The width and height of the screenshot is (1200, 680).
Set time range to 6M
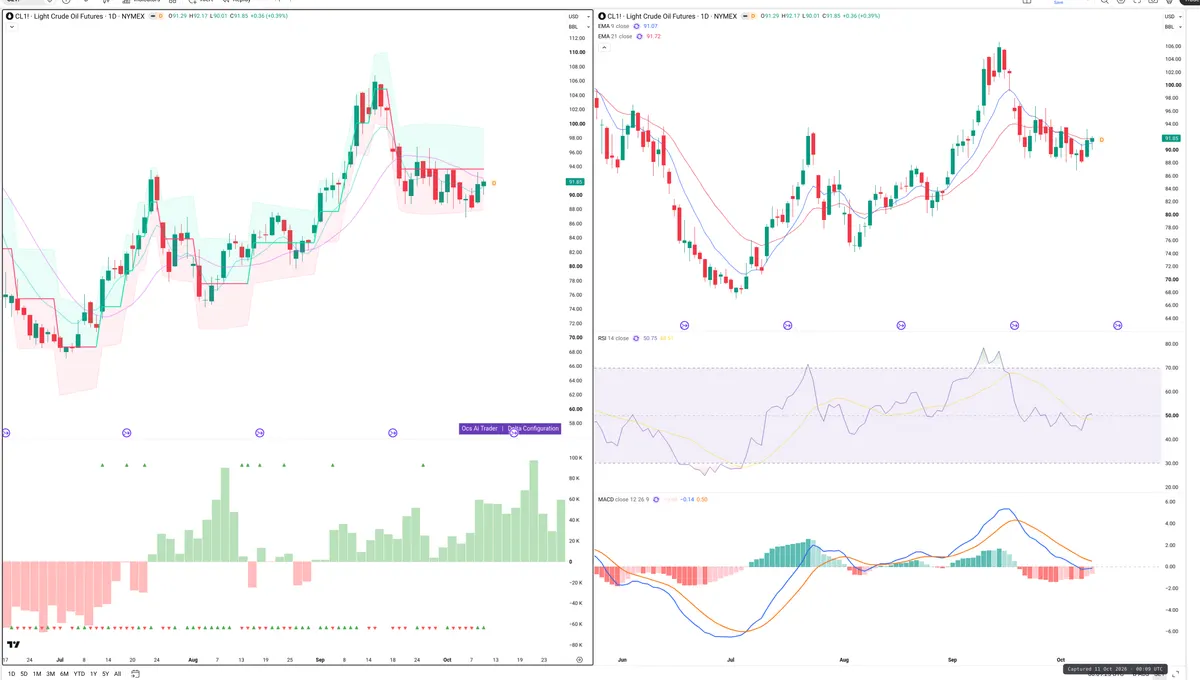pos(64,673)
